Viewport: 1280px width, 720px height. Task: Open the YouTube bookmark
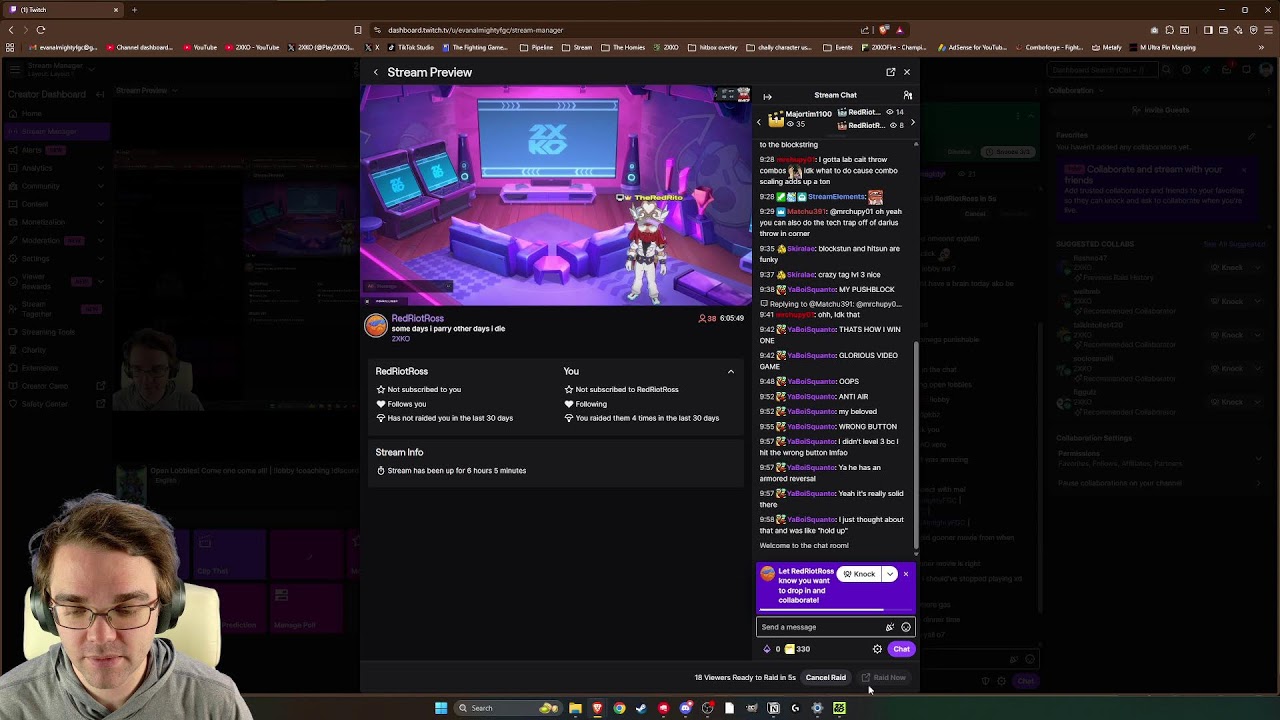tap(200, 47)
